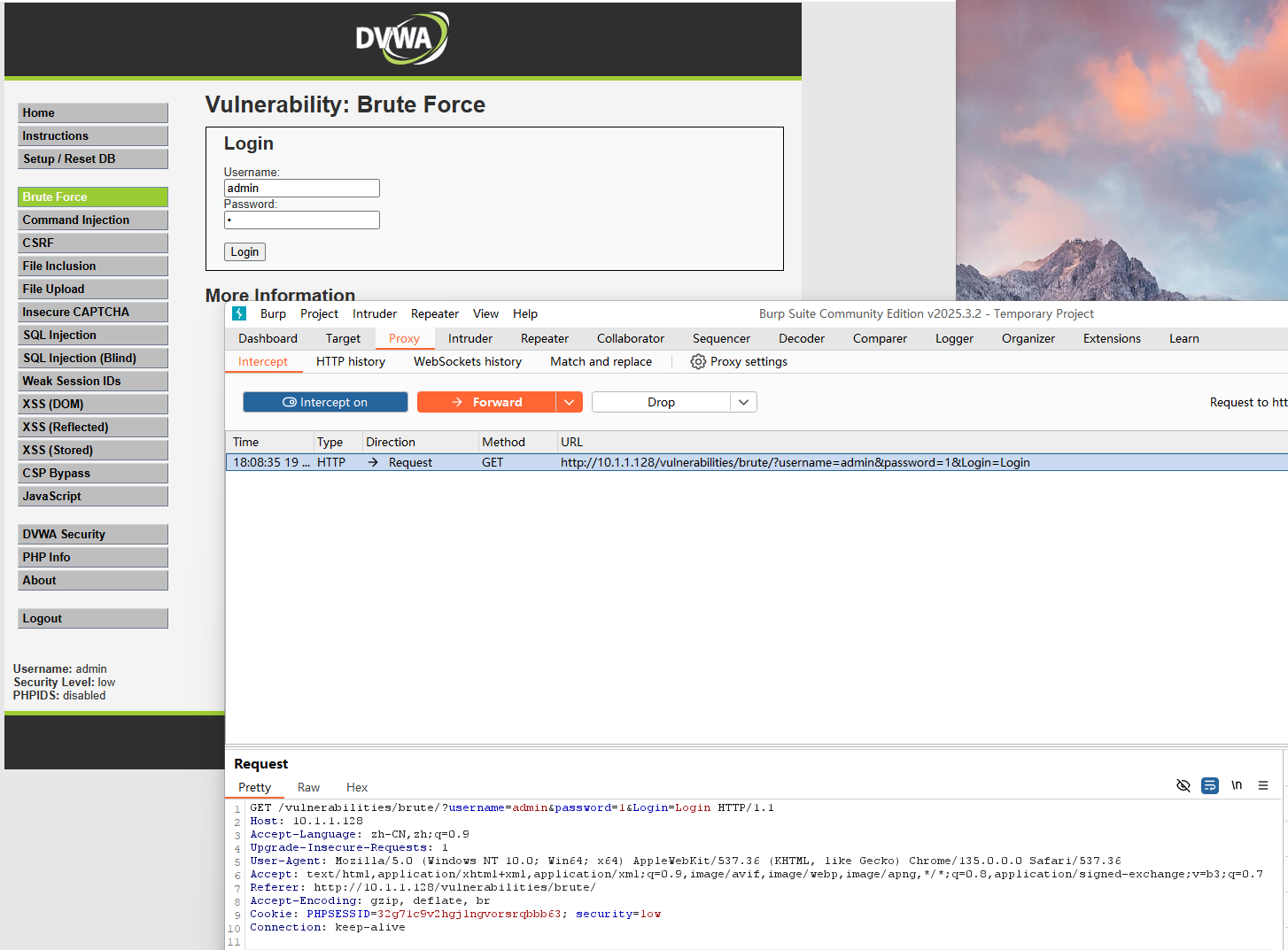Open Weak Session IDs page
Screen dimensions: 1288x950
(93, 381)
